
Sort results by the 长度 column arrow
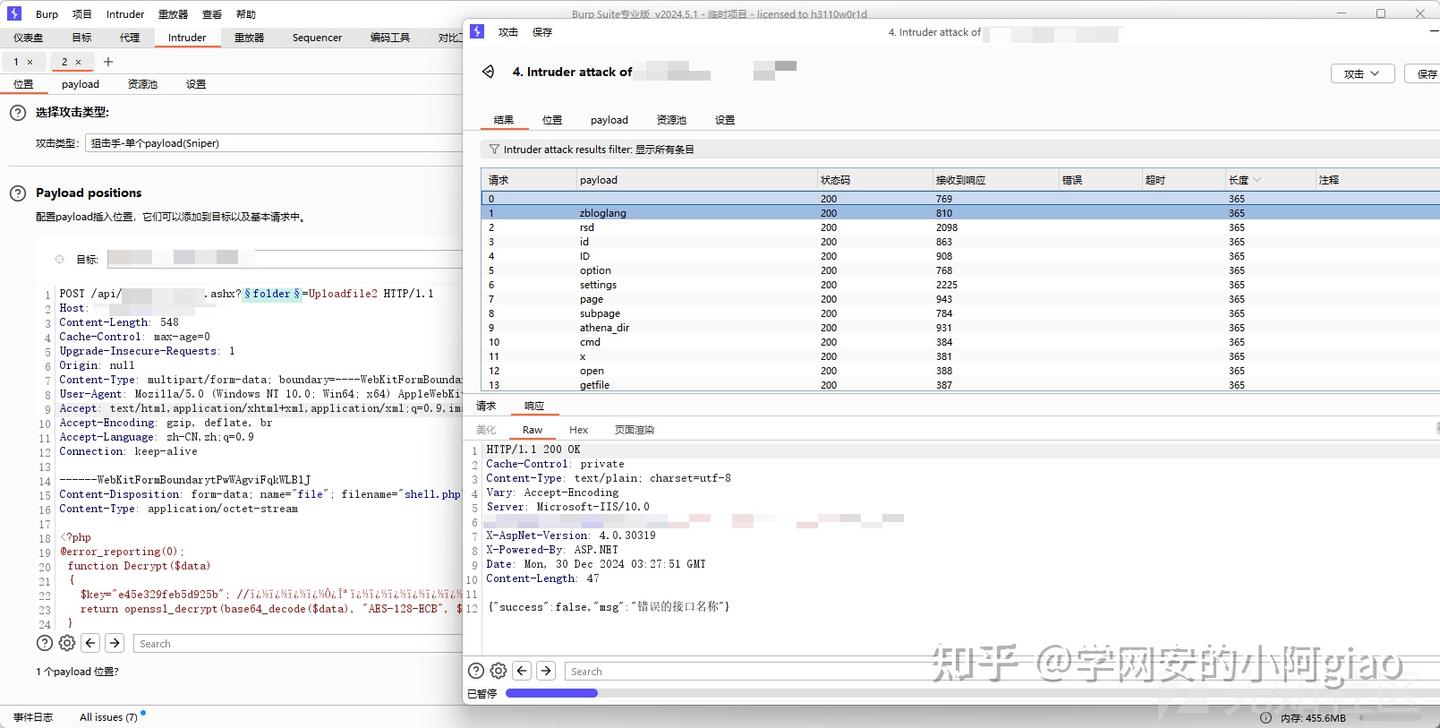point(1257,180)
